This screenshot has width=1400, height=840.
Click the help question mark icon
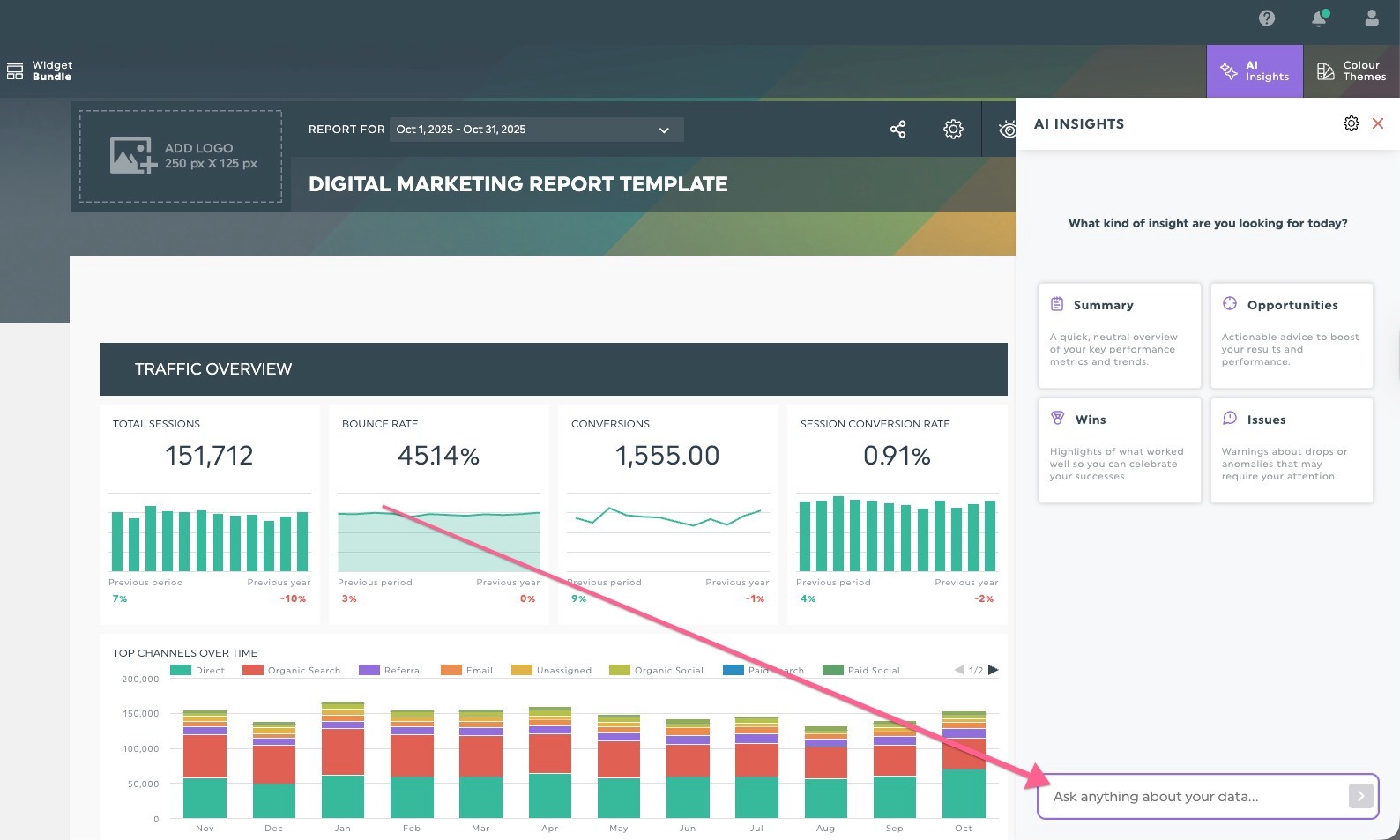pos(1267,18)
